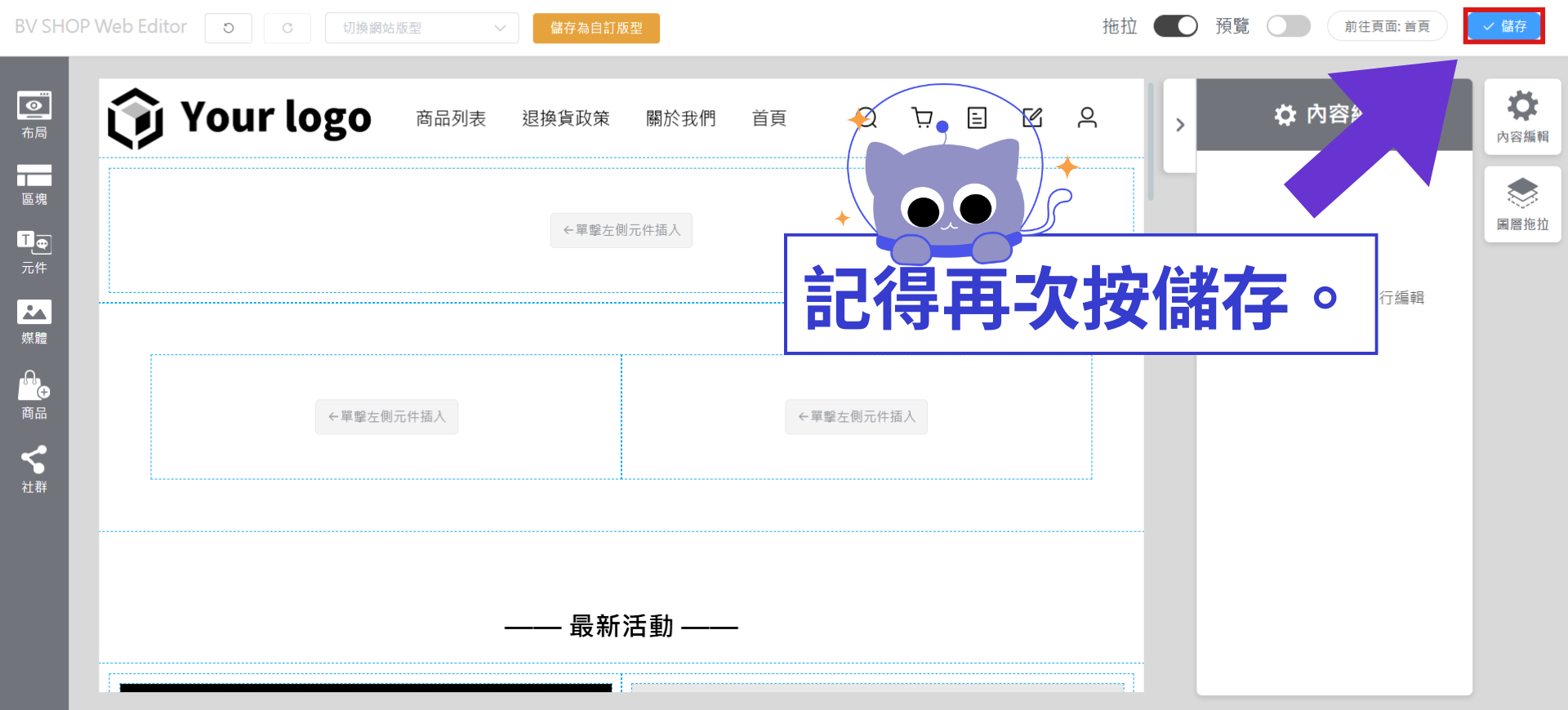Open the 社群 social share panel
Screen dimensions: 1568x710
click(34, 469)
